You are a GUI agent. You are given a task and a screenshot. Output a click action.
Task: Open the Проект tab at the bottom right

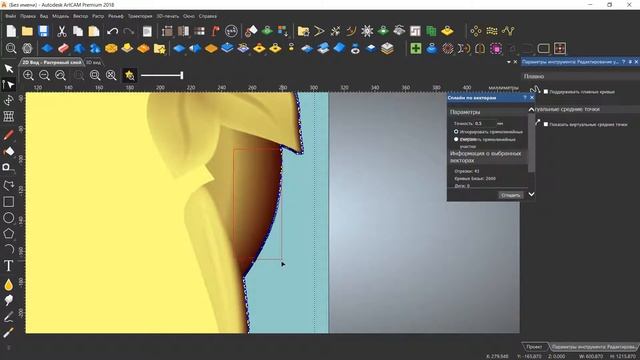tap(534, 347)
